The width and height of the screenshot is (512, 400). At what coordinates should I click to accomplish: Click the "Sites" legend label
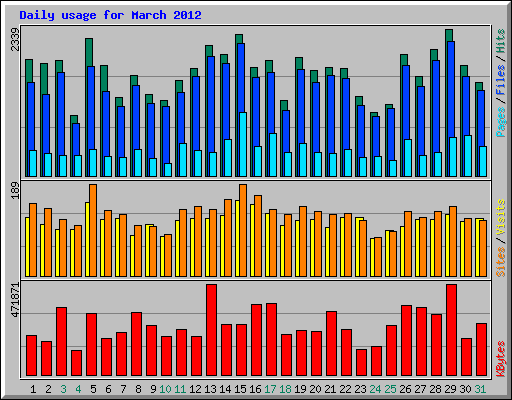point(501,262)
